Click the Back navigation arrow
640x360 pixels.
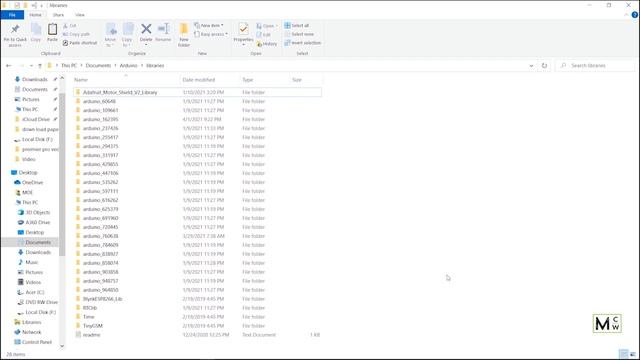[x=9, y=65]
